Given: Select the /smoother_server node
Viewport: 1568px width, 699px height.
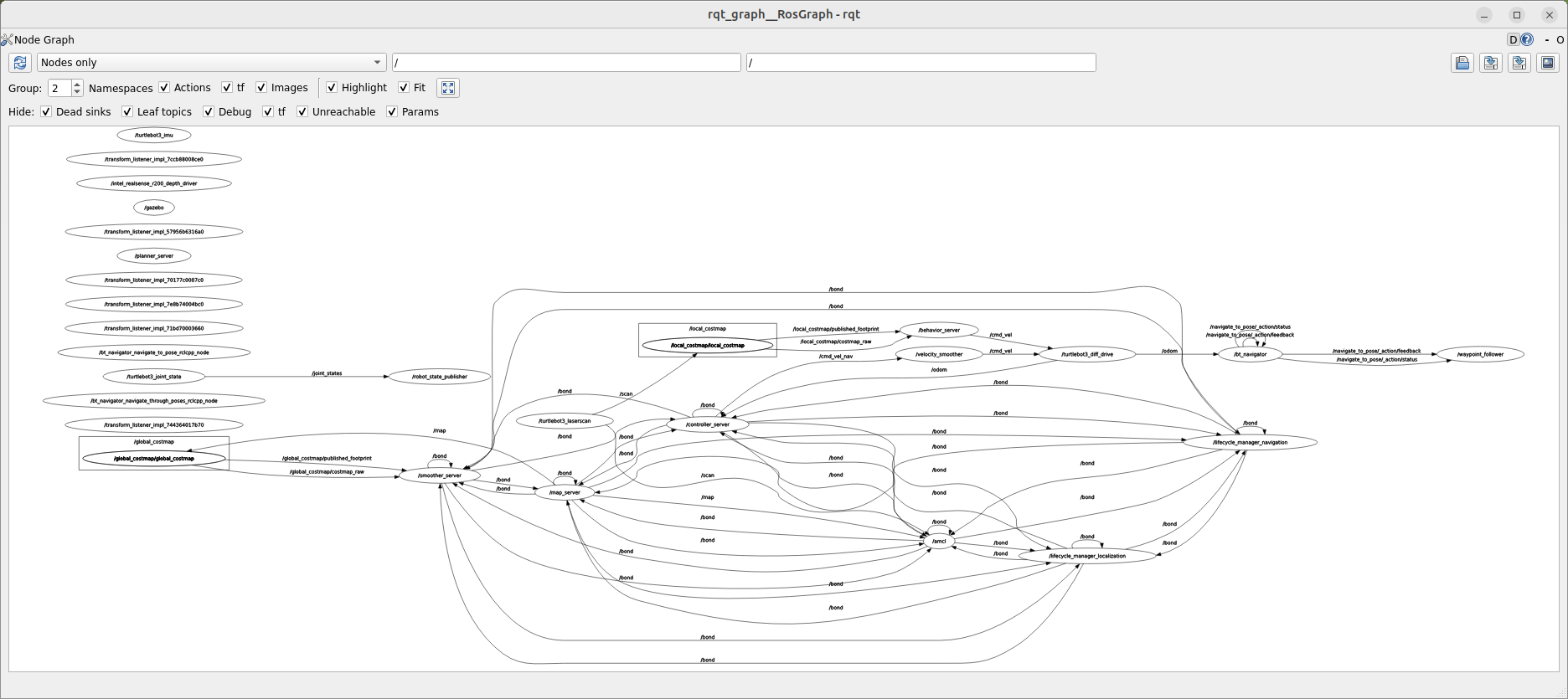Looking at the screenshot, I should [x=440, y=475].
